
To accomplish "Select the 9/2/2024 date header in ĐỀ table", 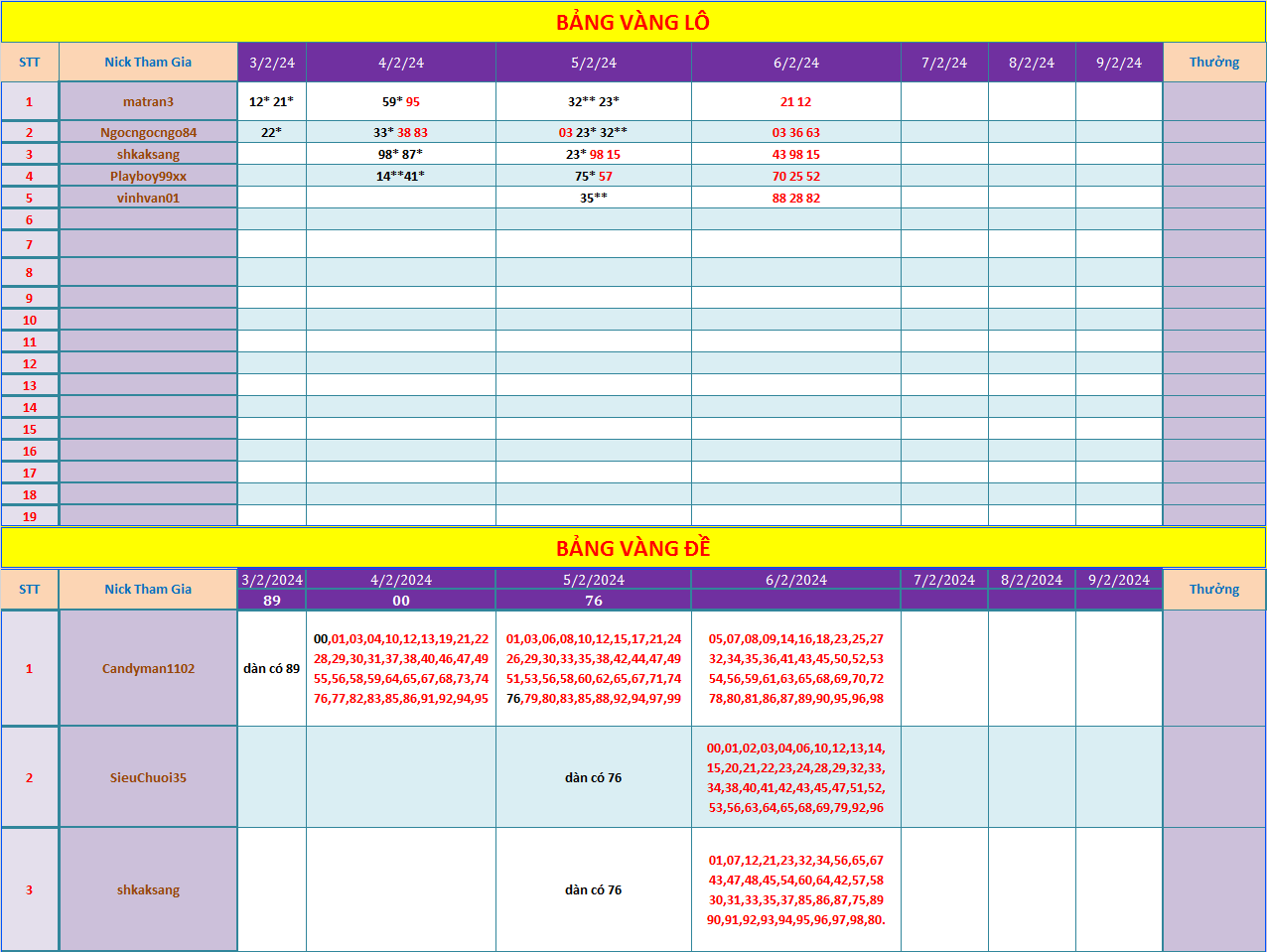I will click(1118, 580).
